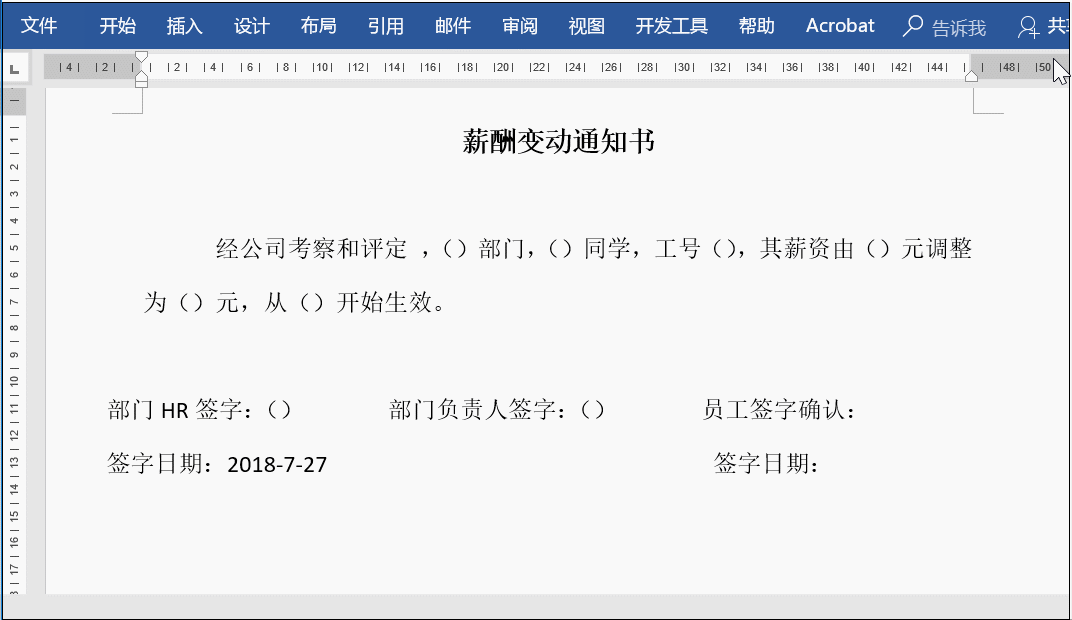Click the signature date 2018-7-27
1072x620 pixels.
(x=277, y=464)
